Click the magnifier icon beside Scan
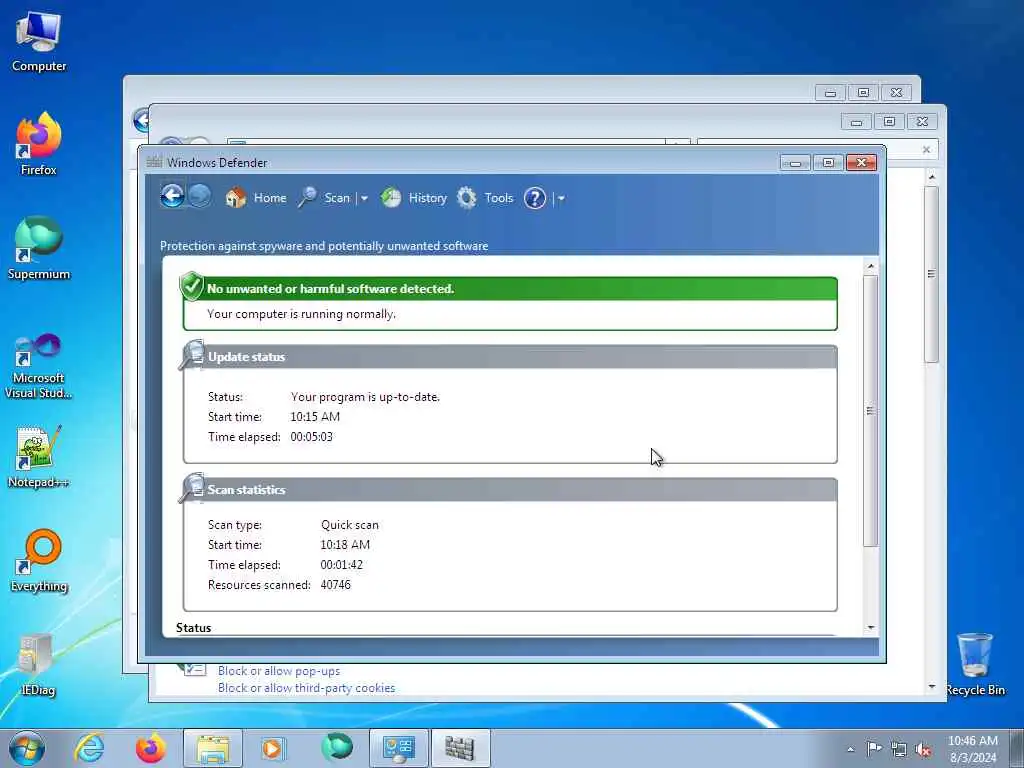 (x=307, y=197)
